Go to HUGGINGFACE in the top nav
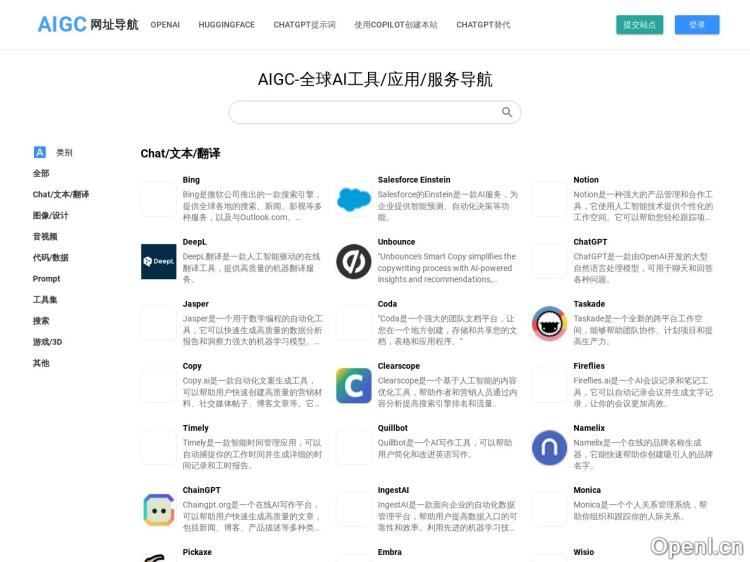 [x=227, y=25]
